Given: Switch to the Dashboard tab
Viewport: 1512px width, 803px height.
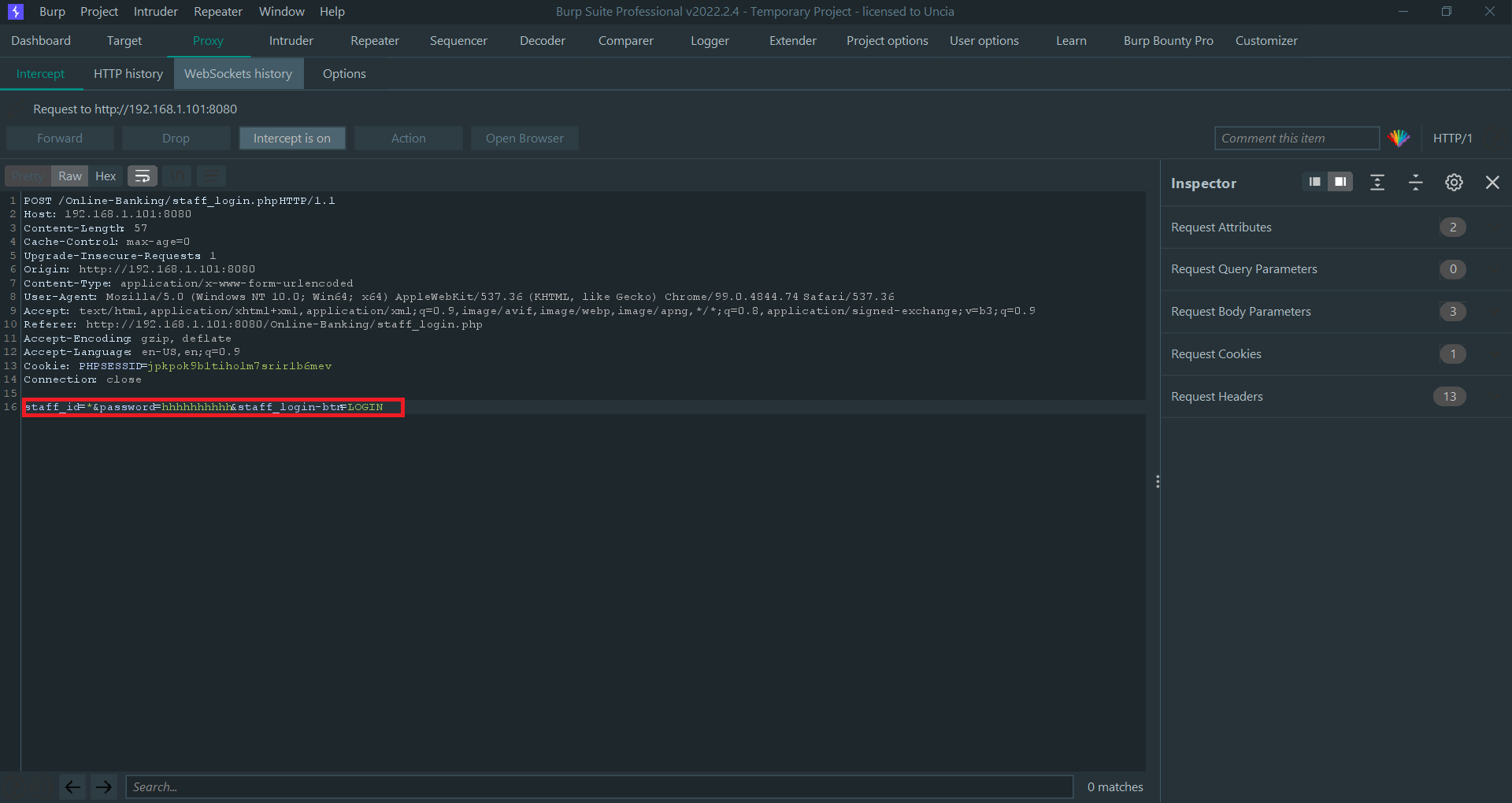Looking at the screenshot, I should tap(41, 41).
